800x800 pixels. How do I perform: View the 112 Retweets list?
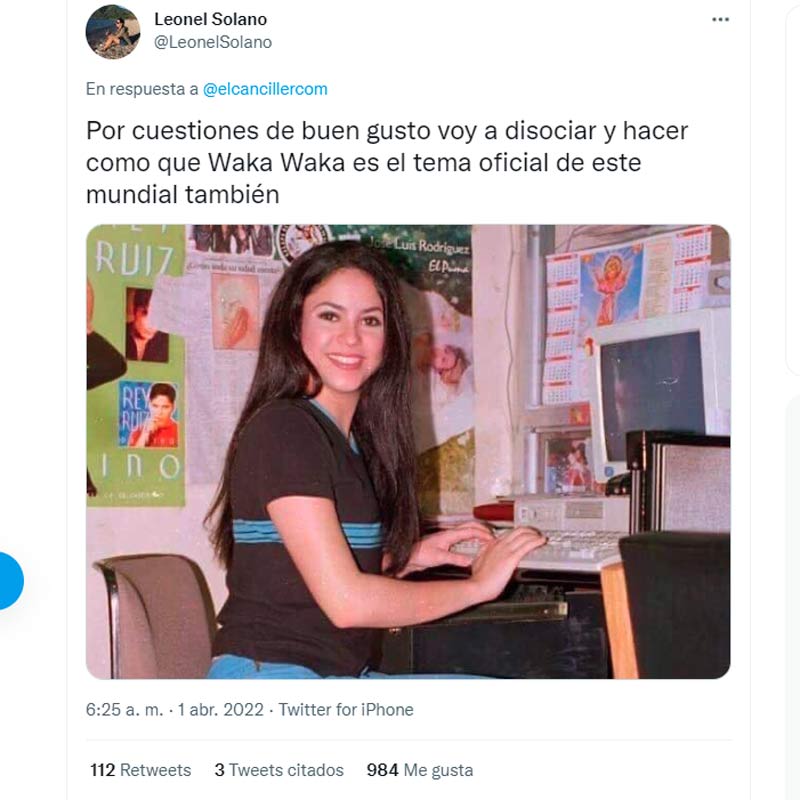(x=141, y=769)
